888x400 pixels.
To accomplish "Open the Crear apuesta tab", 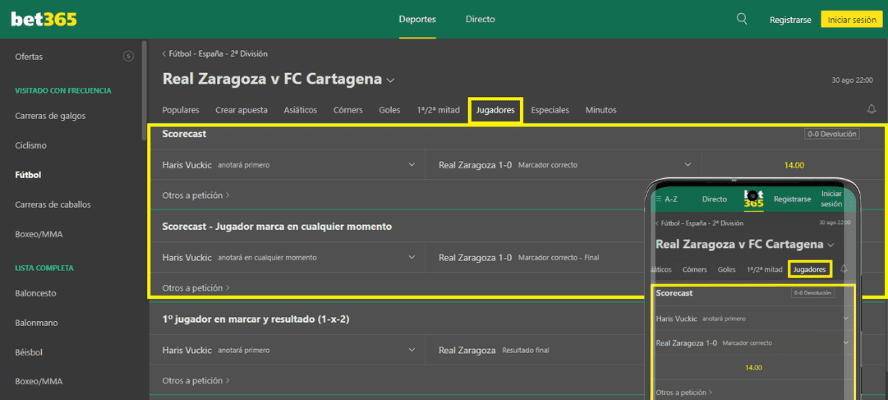I will point(241,110).
